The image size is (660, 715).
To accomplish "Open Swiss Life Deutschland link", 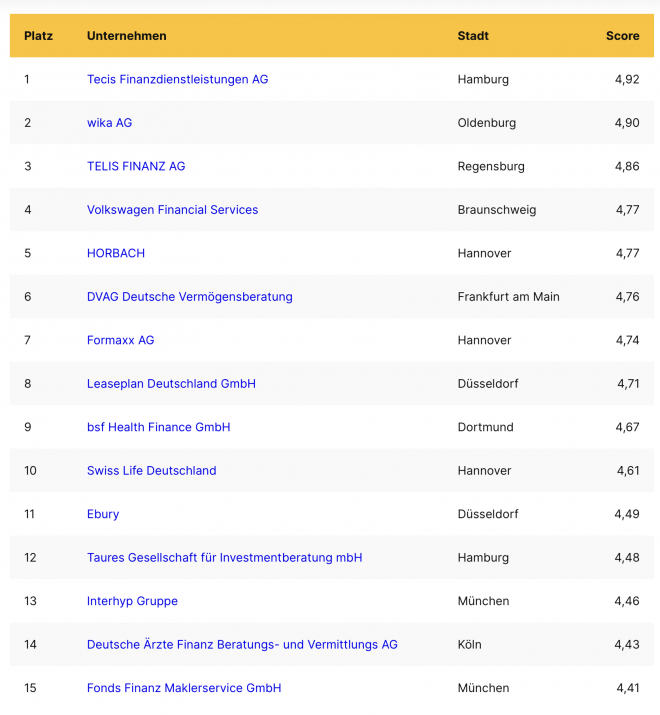I will click(151, 471).
